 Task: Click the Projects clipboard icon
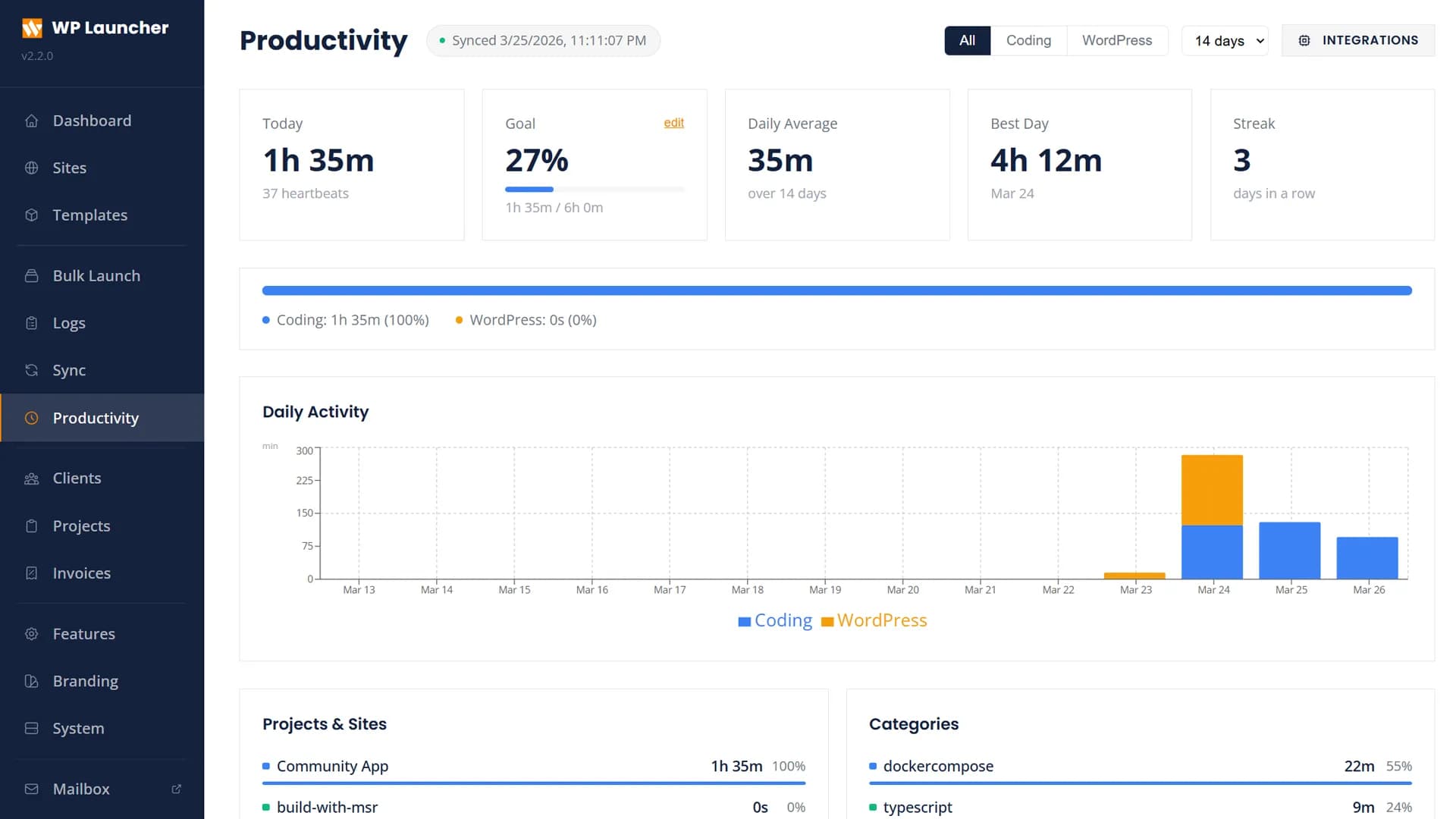click(x=31, y=526)
